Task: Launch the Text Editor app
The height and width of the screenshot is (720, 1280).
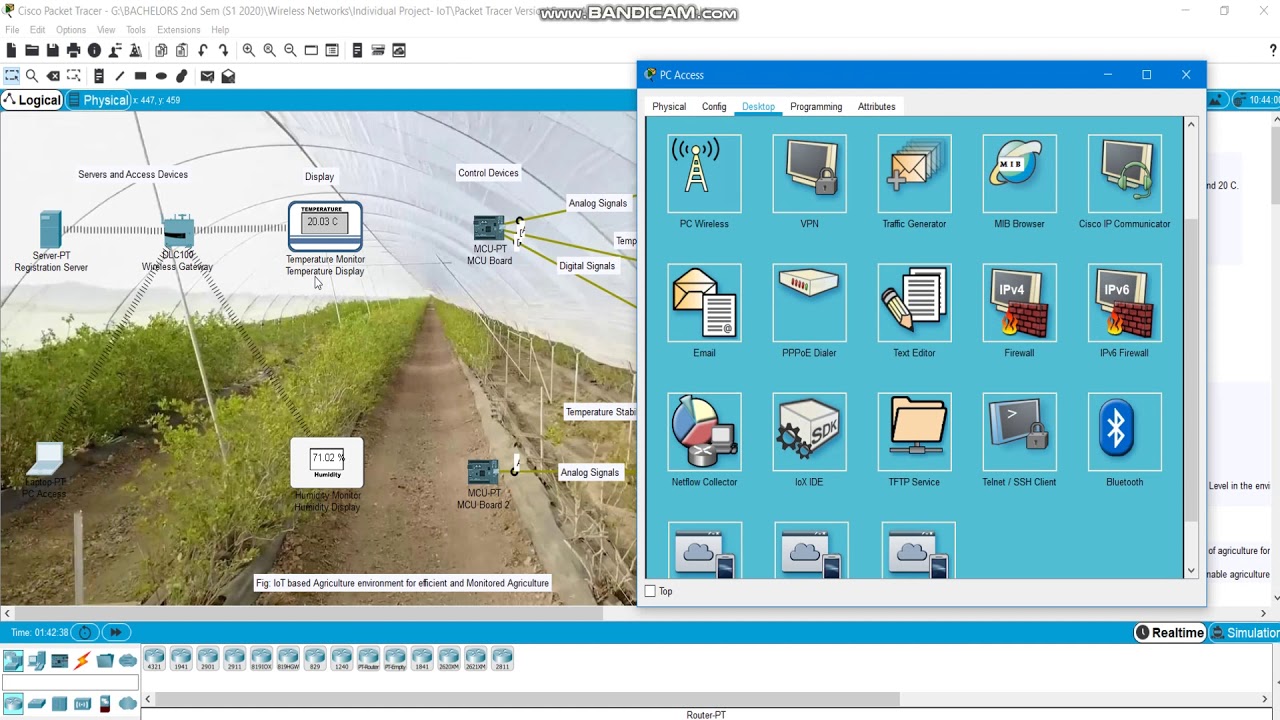Action: [x=914, y=302]
